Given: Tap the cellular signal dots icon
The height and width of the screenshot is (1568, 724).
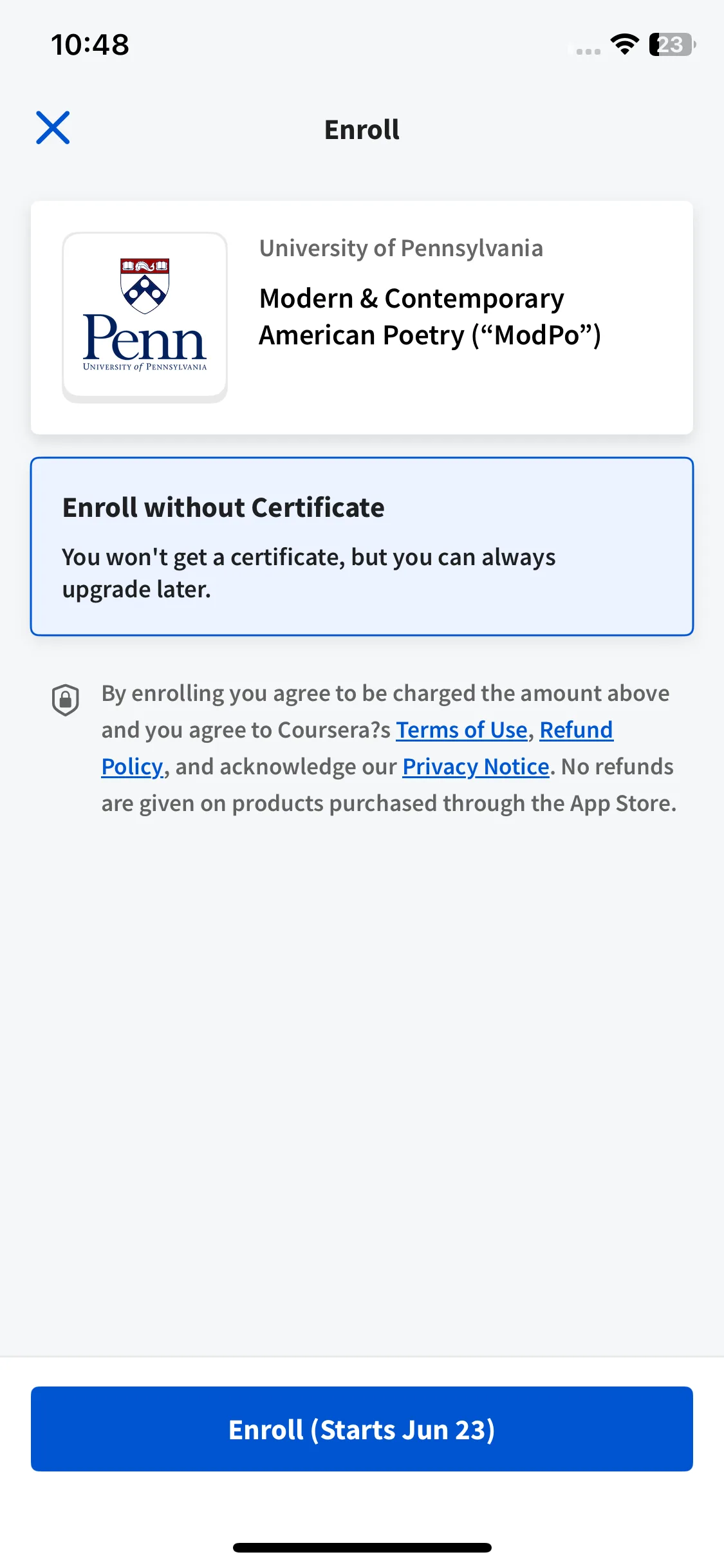Looking at the screenshot, I should [x=588, y=51].
